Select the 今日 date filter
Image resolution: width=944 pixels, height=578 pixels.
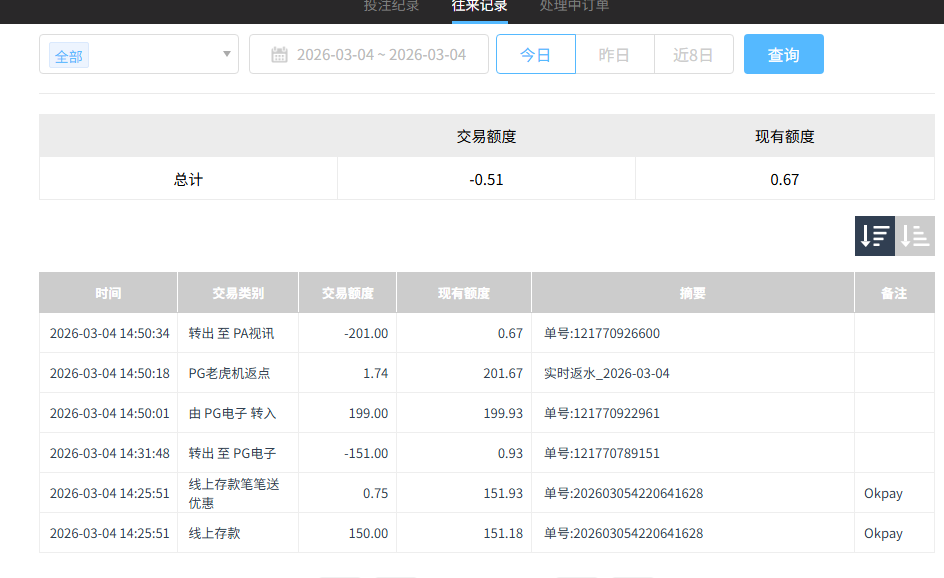pos(536,55)
